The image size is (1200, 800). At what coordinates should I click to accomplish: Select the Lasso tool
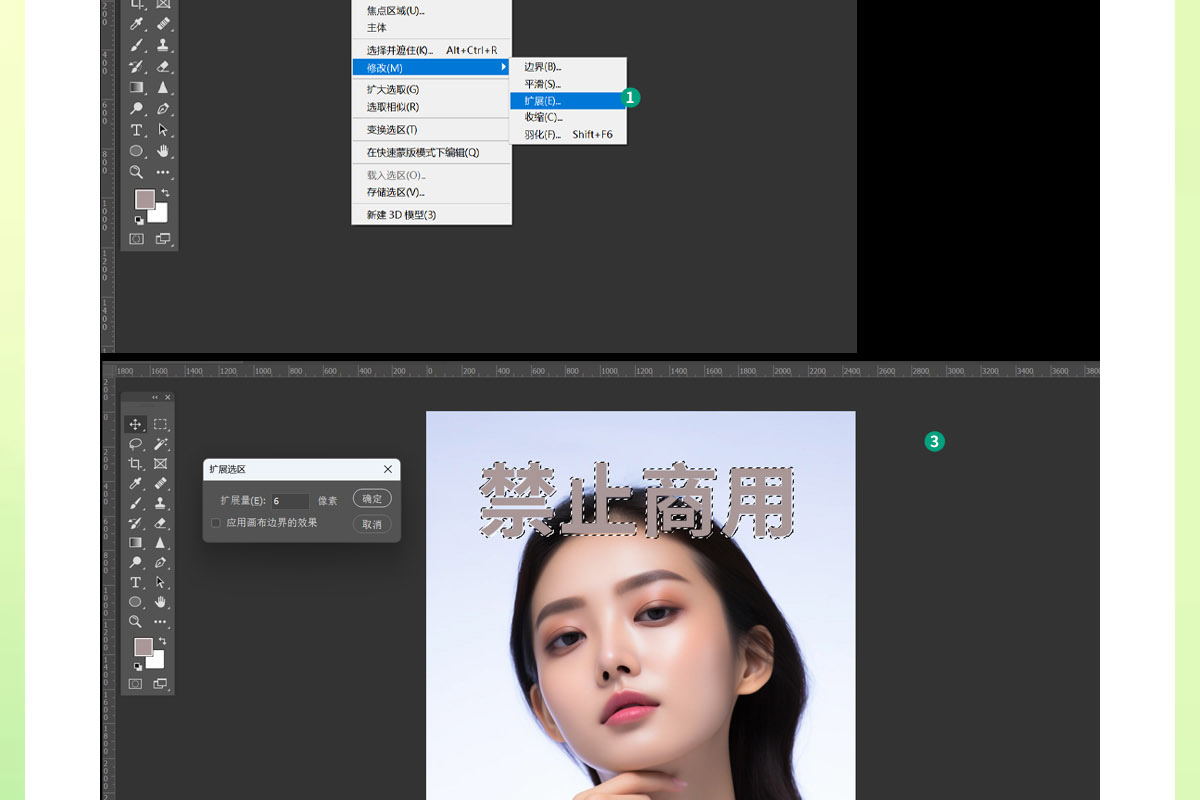[x=135, y=444]
